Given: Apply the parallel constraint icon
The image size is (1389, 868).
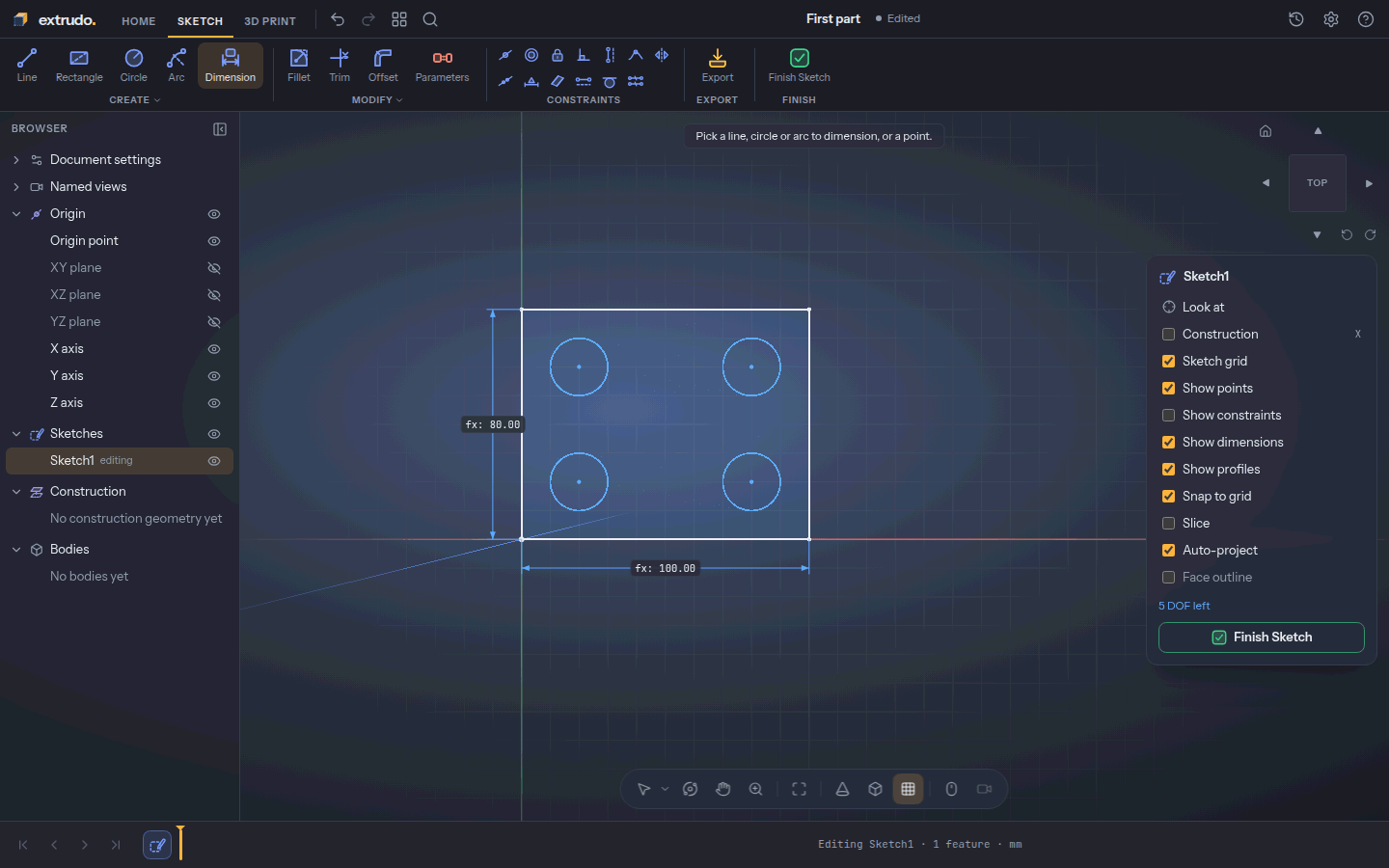Looking at the screenshot, I should pyautogui.click(x=558, y=82).
